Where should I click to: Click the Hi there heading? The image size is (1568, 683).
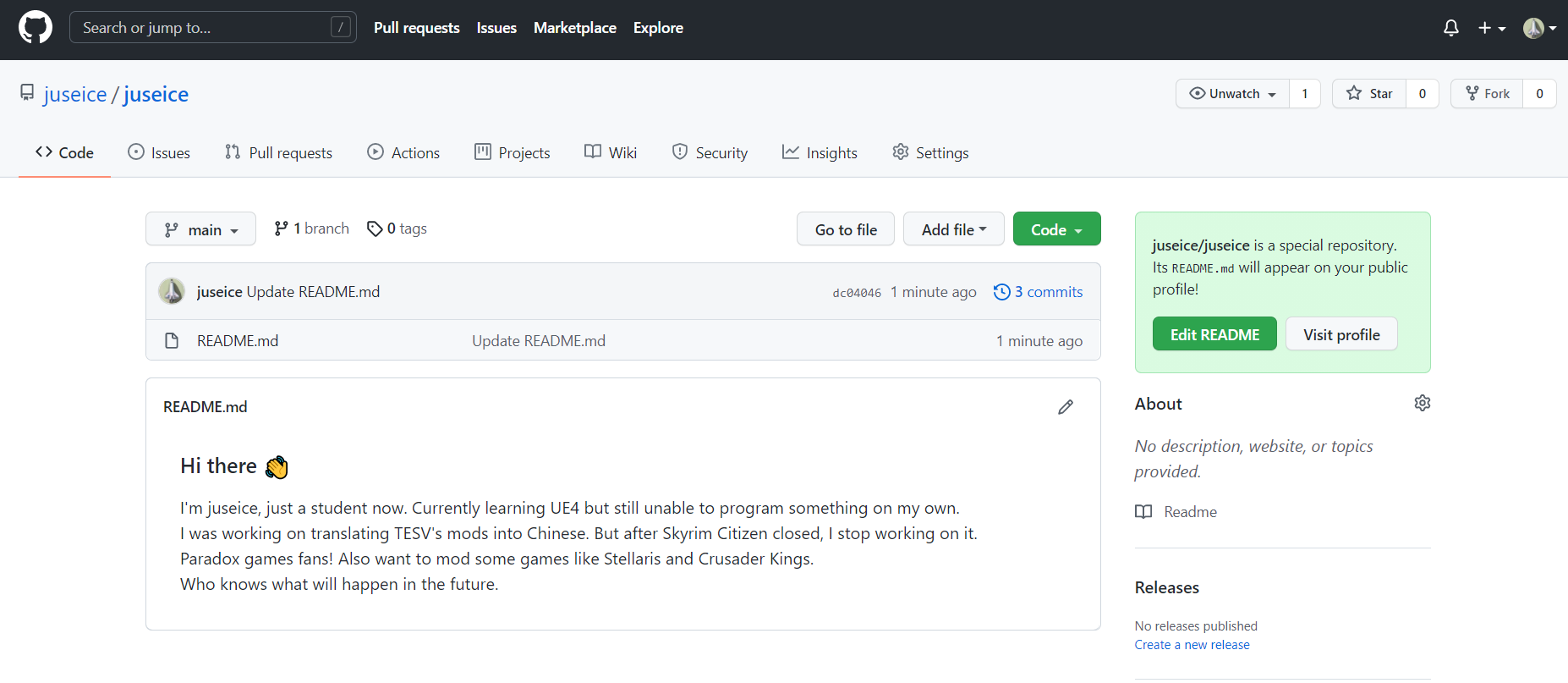coord(234,466)
